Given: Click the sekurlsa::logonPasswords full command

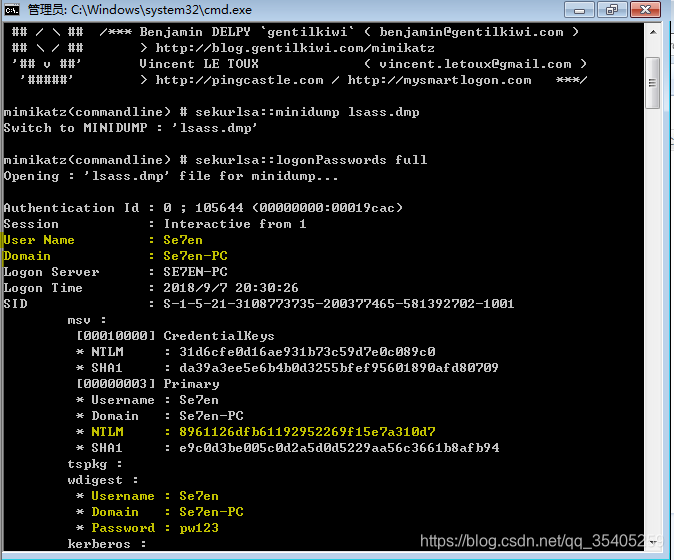Looking at the screenshot, I should pyautogui.click(x=311, y=160).
